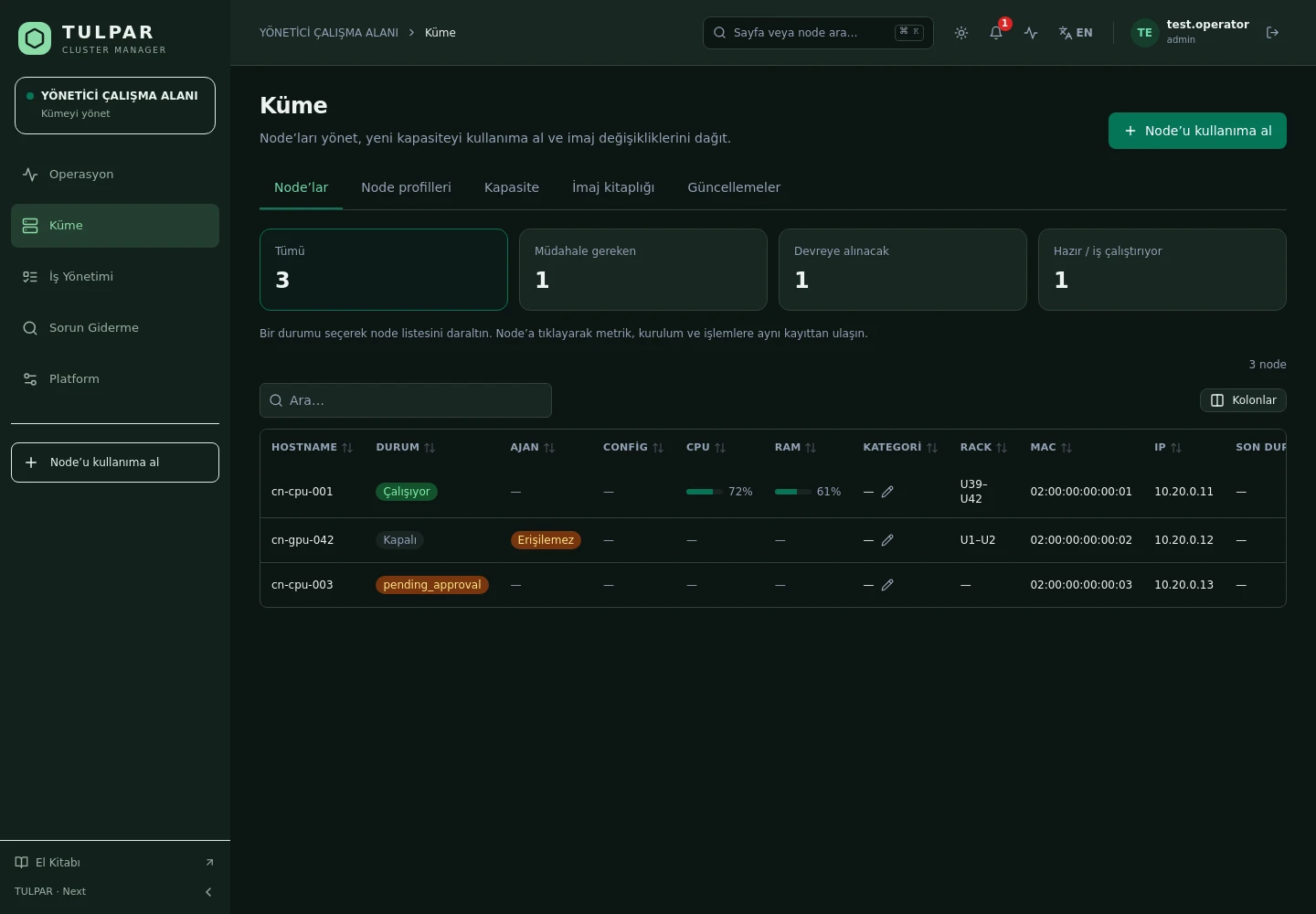Open Platform in the sidebar

[115, 379]
